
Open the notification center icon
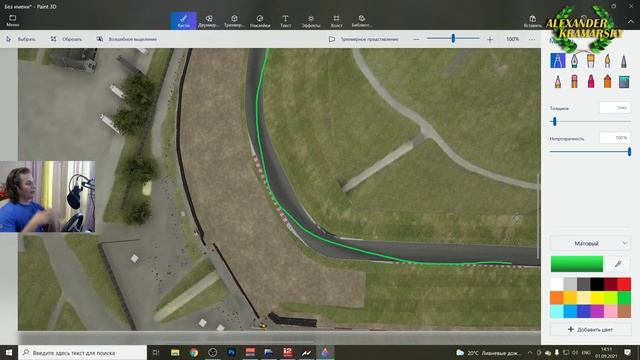[x=628, y=352]
